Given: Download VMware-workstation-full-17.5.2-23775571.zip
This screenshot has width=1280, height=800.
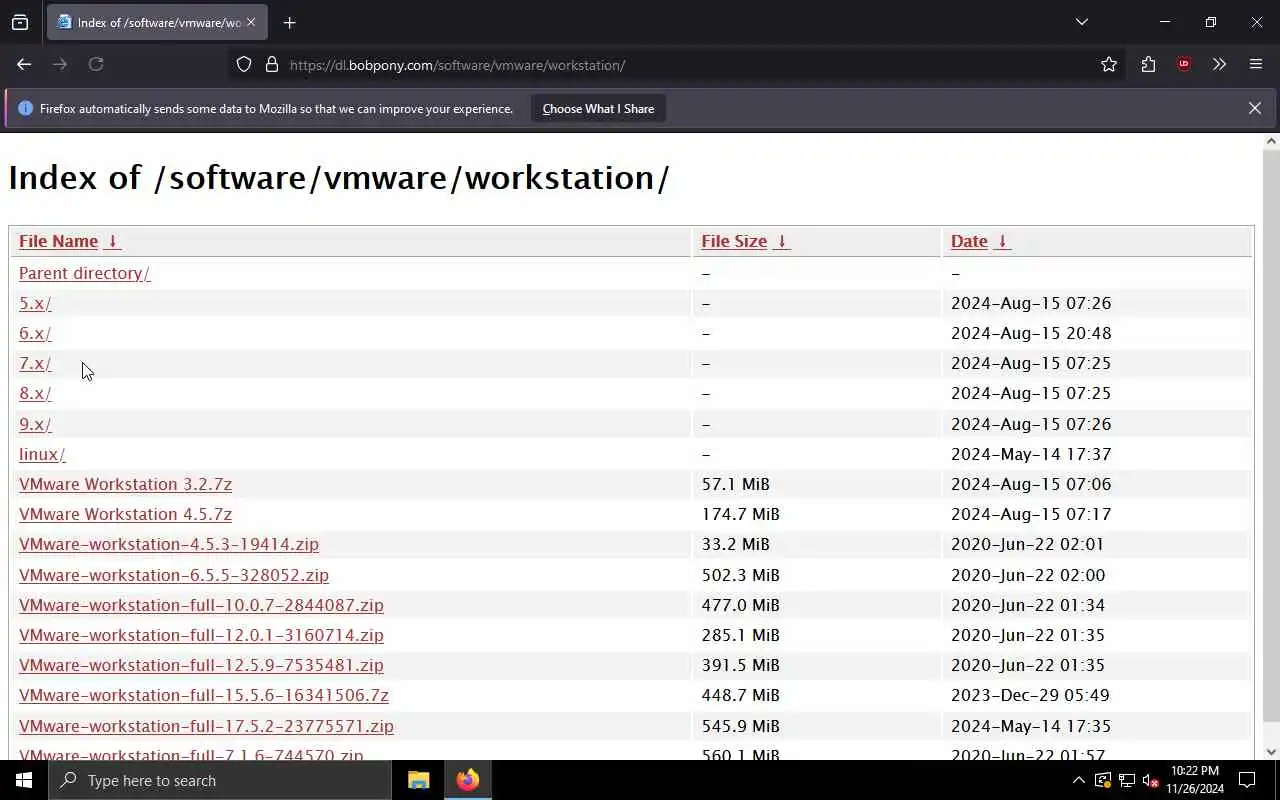Looking at the screenshot, I should click(x=206, y=726).
